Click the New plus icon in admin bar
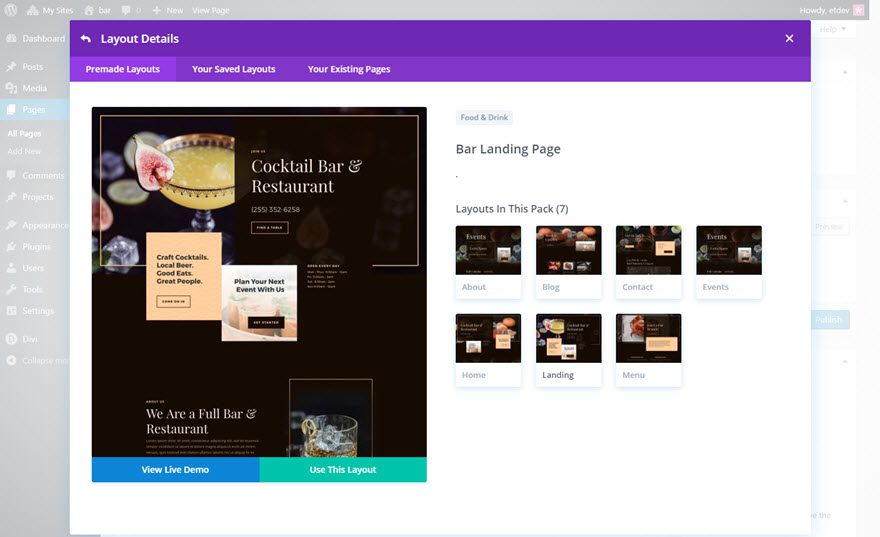Viewport: 880px width, 537px height. 157,10
